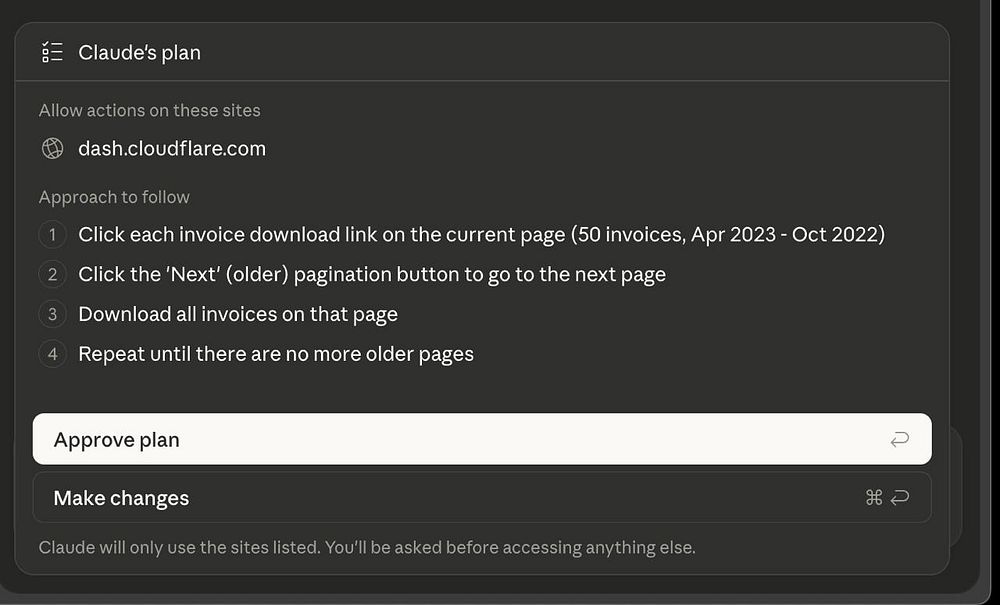Click the 'Allow actions on these sites' label
1000x605 pixels.
pyautogui.click(x=149, y=110)
